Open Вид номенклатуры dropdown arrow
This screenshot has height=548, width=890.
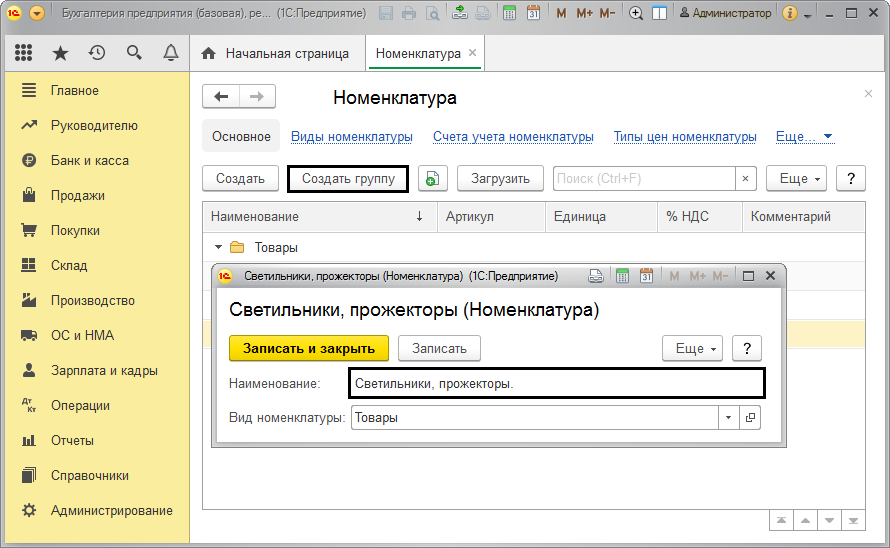[x=728, y=417]
